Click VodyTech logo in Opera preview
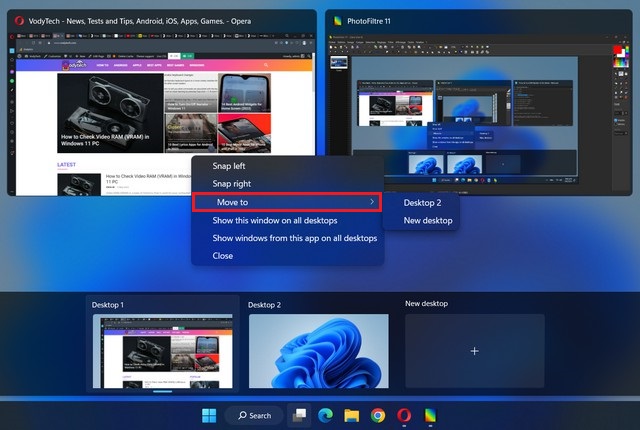640x430 pixels. click(x=74, y=65)
